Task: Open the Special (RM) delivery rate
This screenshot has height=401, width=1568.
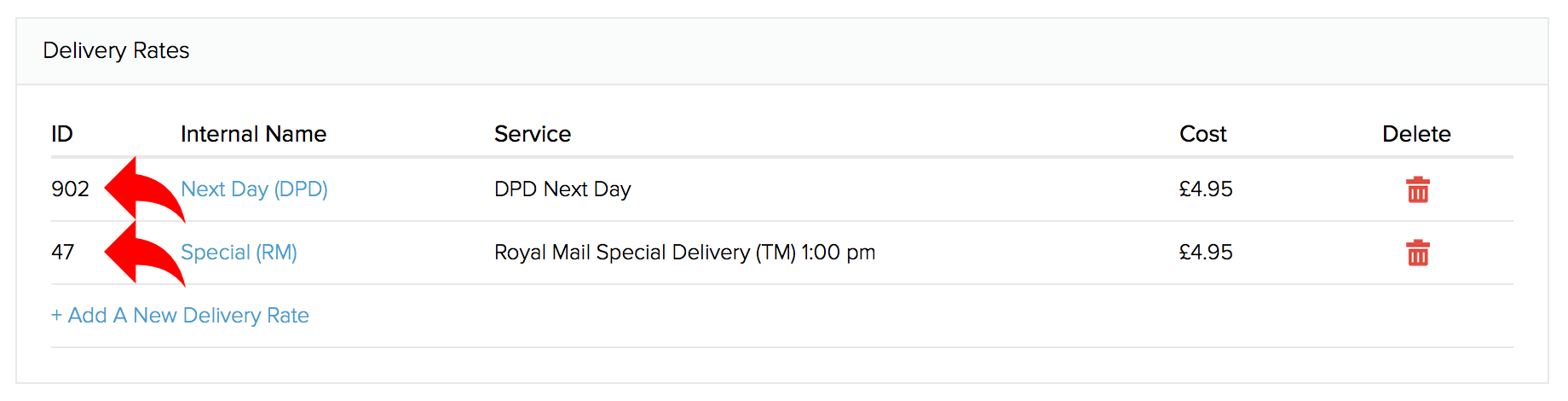Action: pos(239,253)
